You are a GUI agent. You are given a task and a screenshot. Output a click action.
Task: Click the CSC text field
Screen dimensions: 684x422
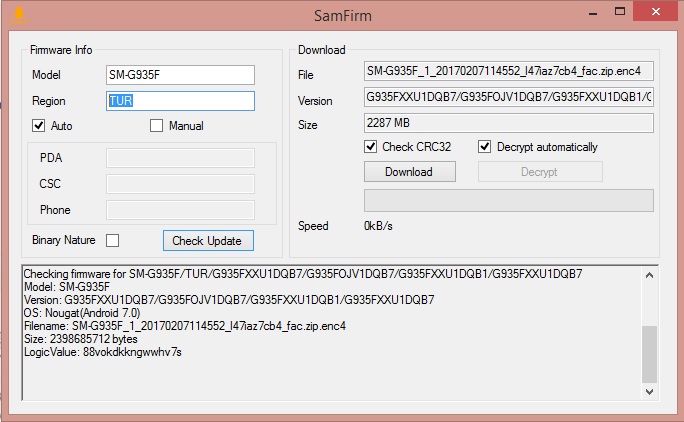pos(180,184)
